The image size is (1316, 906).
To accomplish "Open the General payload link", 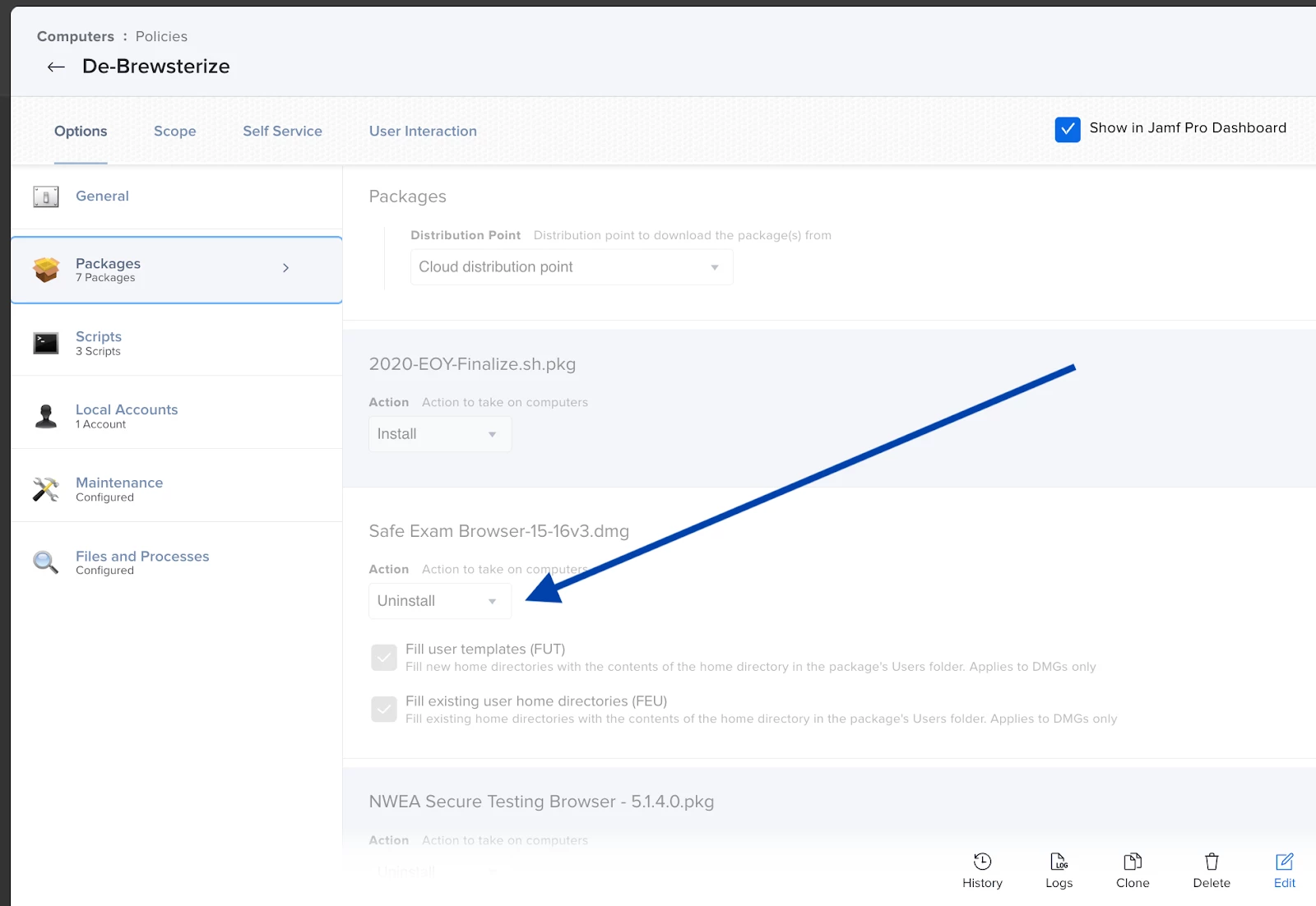I will (102, 196).
